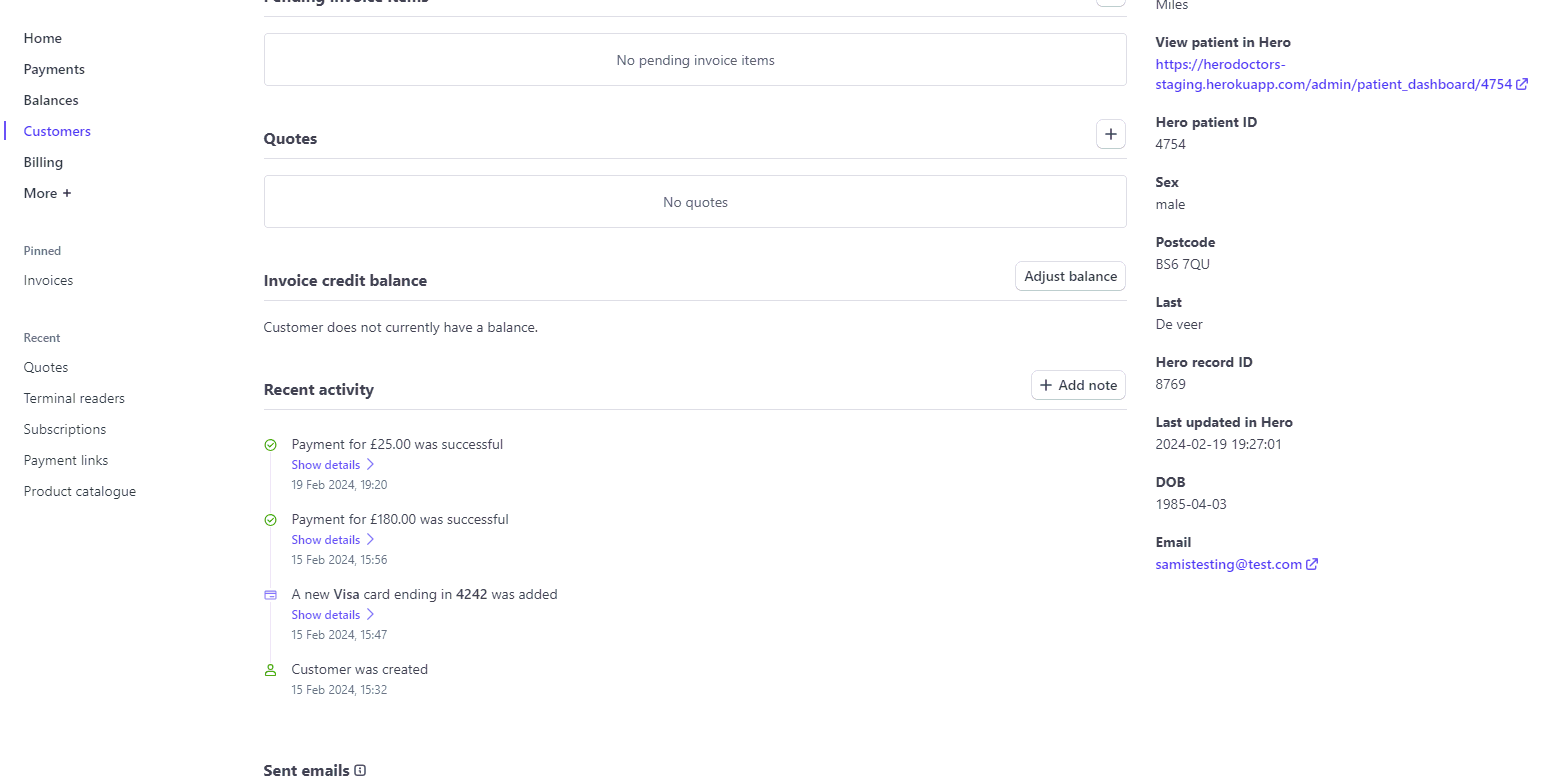Screen dimensions: 1568x780
Task: Click the plus icon beside Quotes
Action: pyautogui.click(x=1110, y=134)
